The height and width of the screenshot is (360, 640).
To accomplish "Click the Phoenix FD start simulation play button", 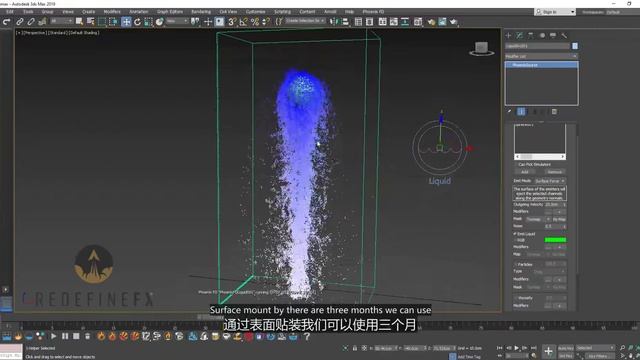I will [53, 336].
